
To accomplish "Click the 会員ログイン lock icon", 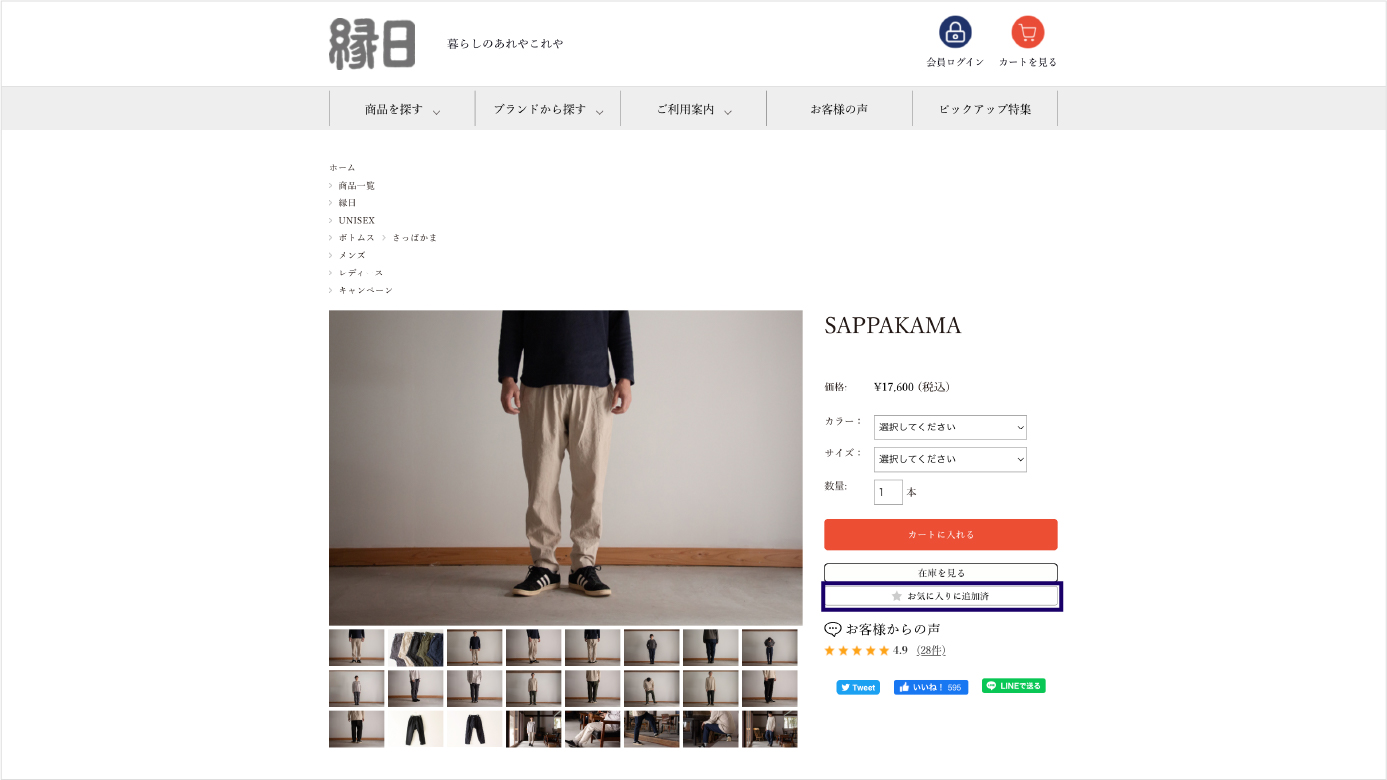I will [x=955, y=32].
